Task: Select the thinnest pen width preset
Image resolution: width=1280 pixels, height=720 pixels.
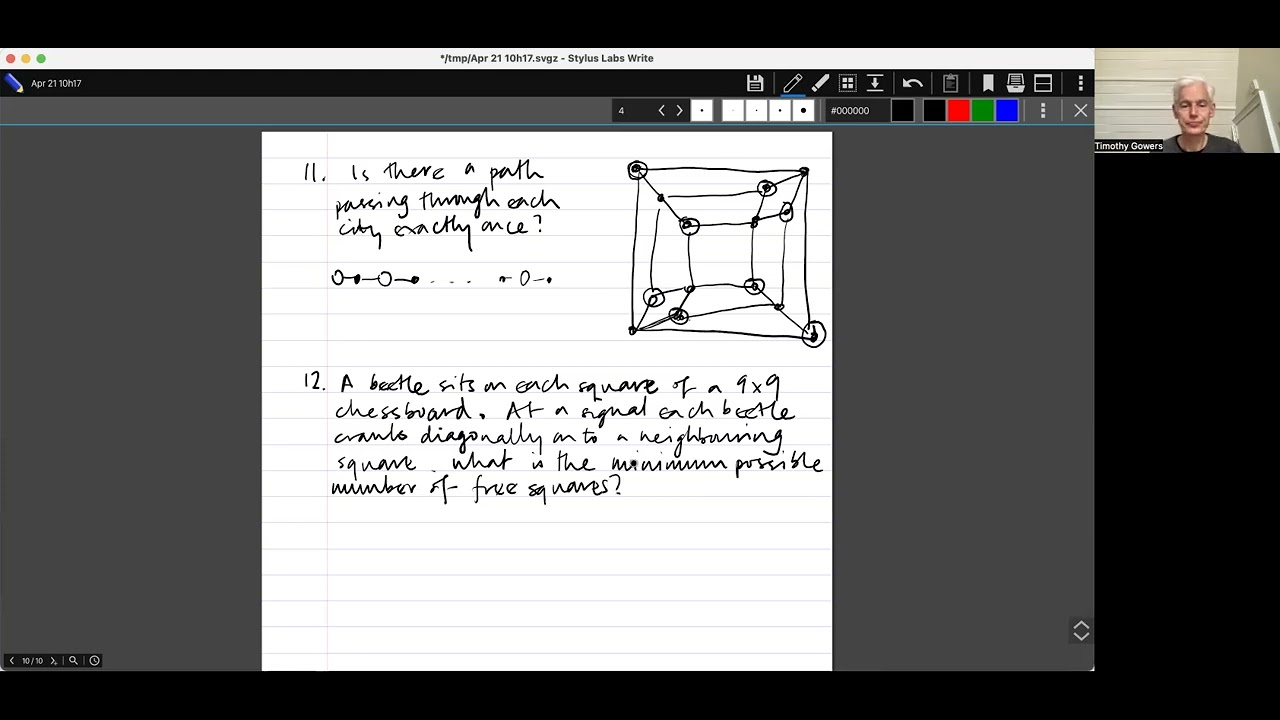Action: pos(733,111)
